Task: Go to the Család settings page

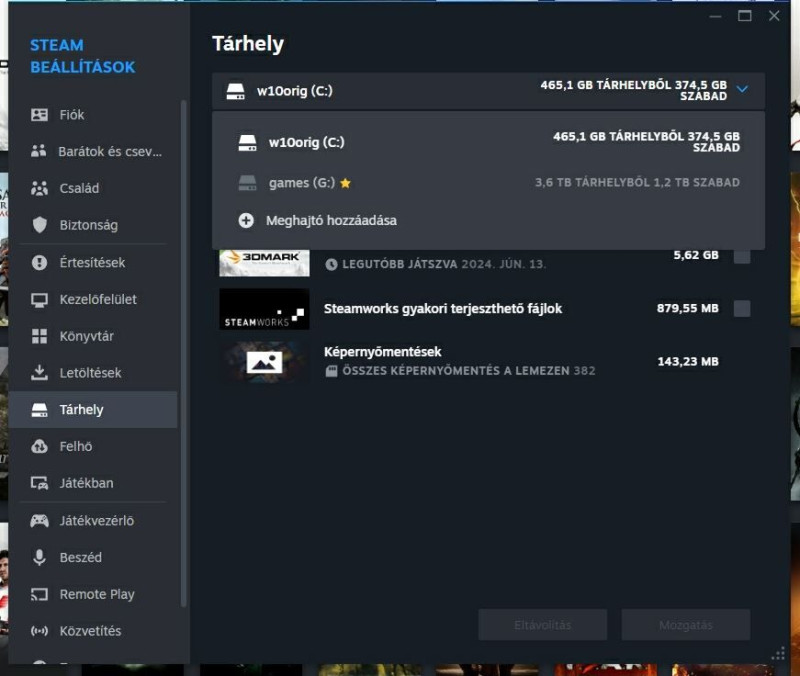Action: click(x=93, y=188)
